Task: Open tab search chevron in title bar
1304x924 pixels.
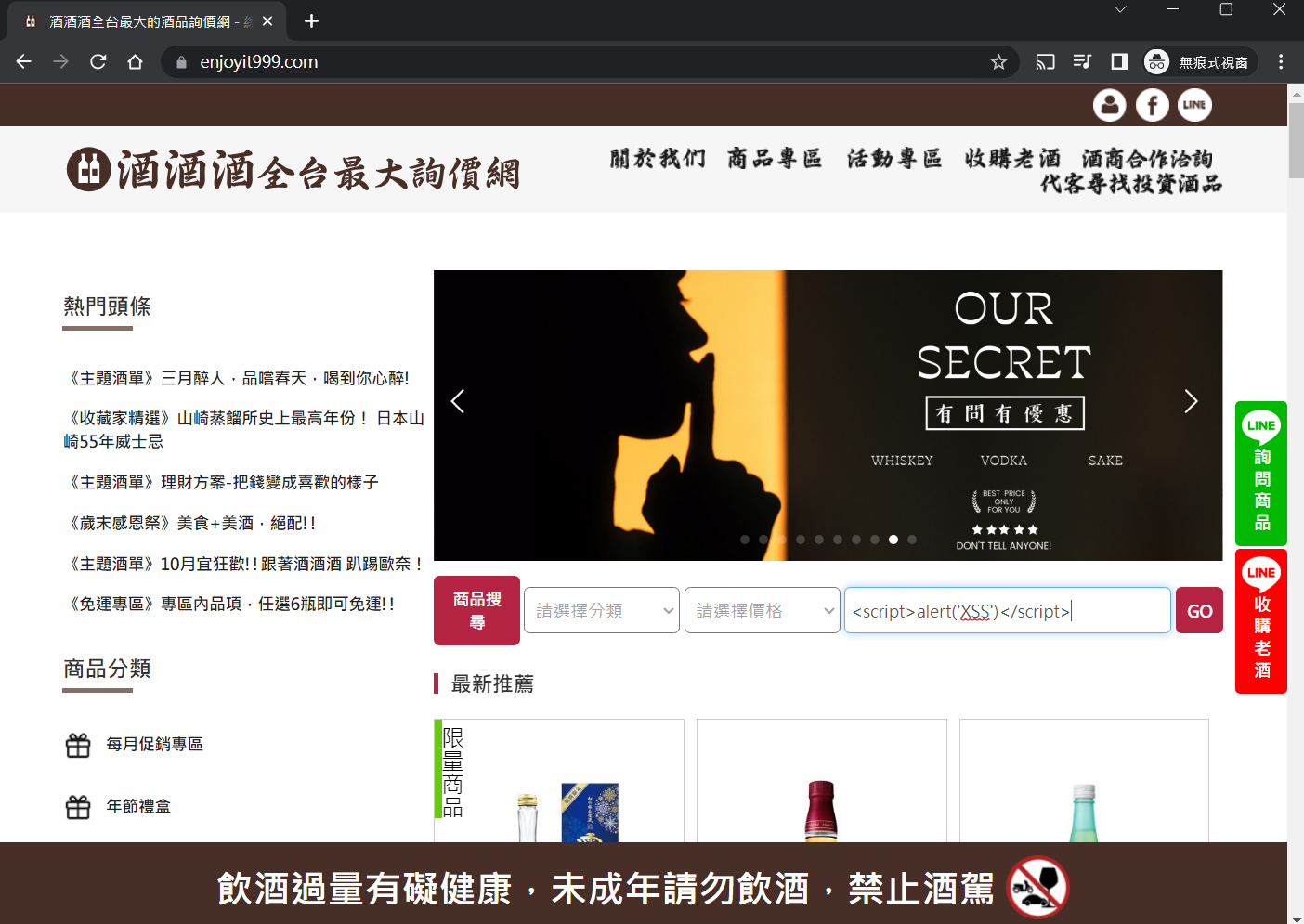Action: pos(1120,9)
